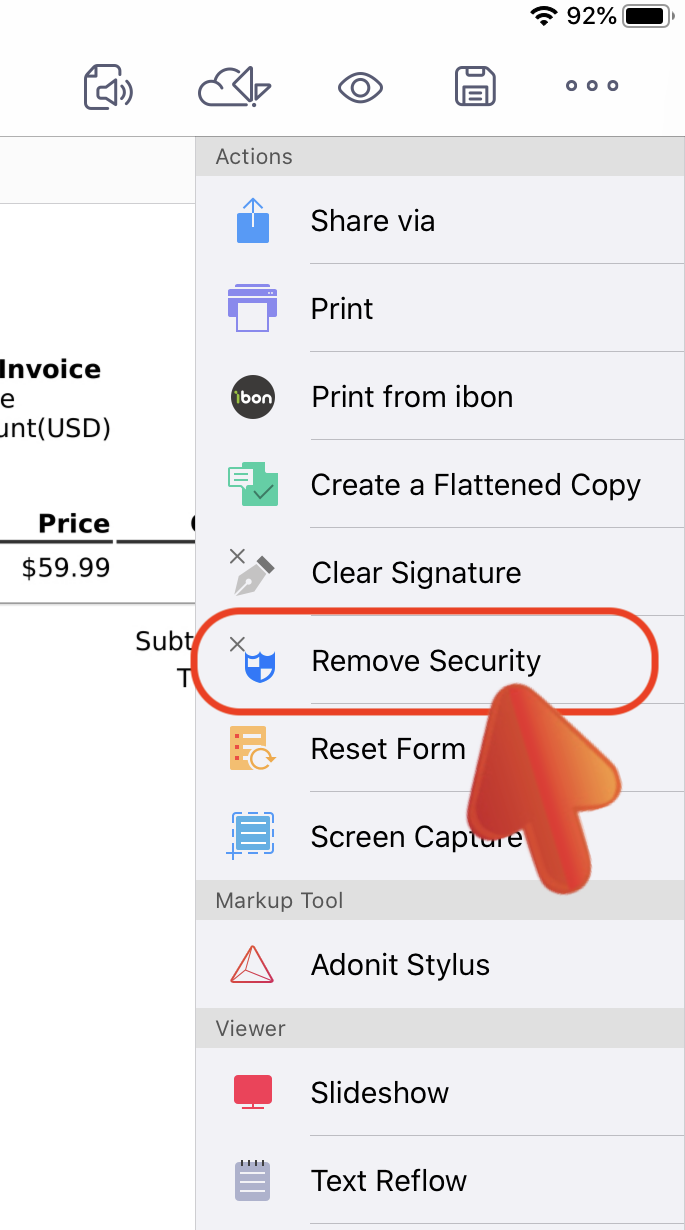Start Slideshow viewer mode
The width and height of the screenshot is (685, 1230).
(x=440, y=1092)
